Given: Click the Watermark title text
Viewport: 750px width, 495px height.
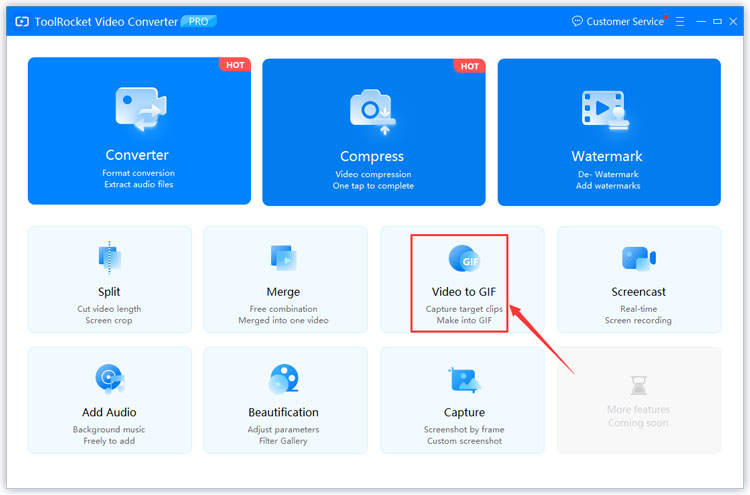Looking at the screenshot, I should click(x=607, y=156).
